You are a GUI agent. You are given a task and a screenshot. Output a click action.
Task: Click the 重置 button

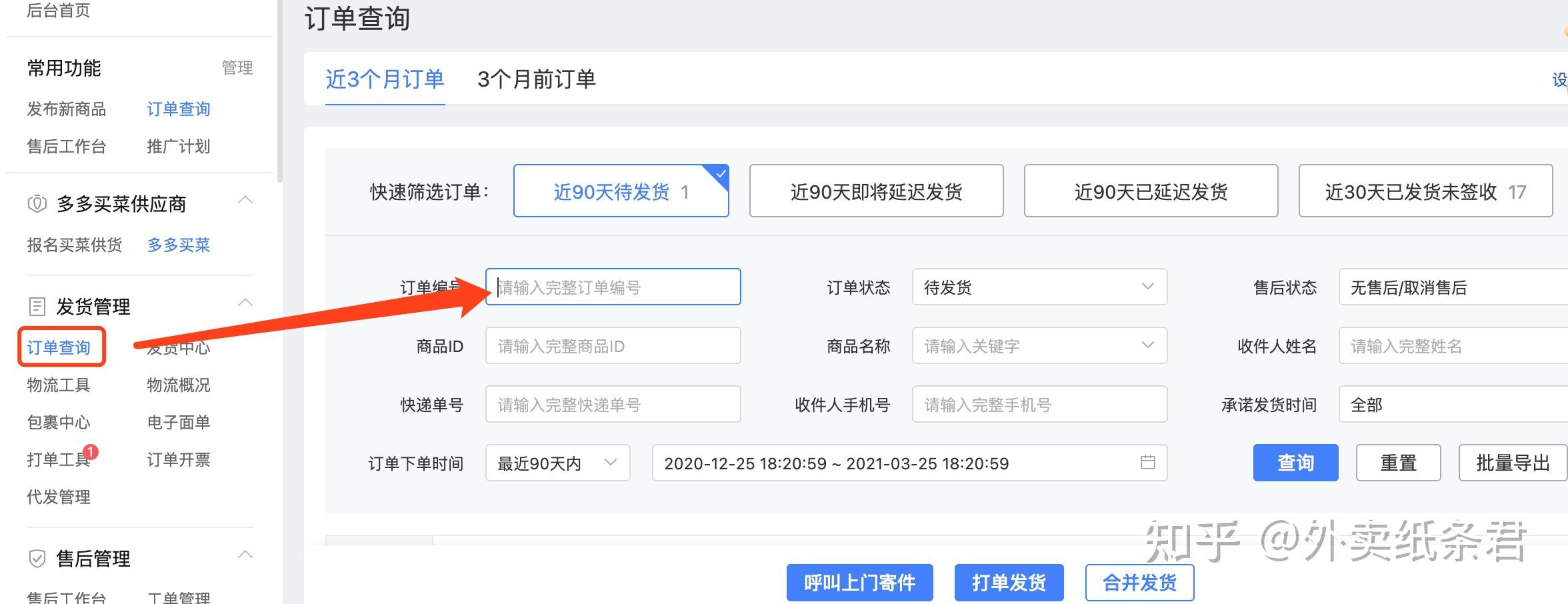1398,463
